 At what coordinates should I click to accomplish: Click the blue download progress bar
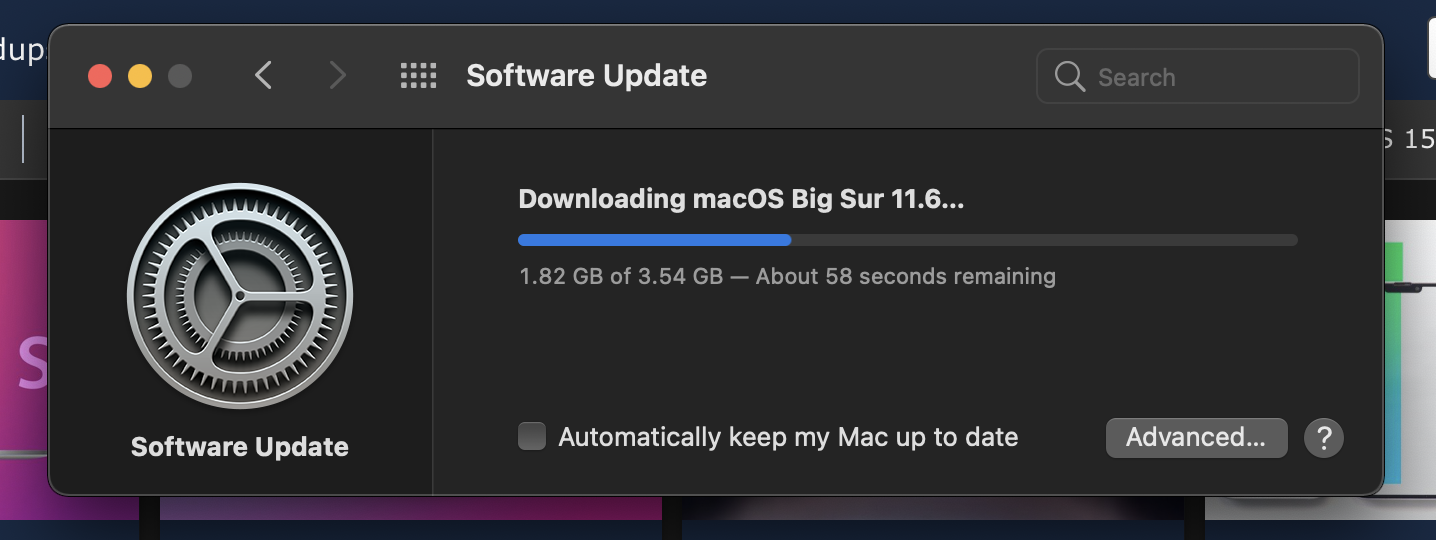pos(654,240)
